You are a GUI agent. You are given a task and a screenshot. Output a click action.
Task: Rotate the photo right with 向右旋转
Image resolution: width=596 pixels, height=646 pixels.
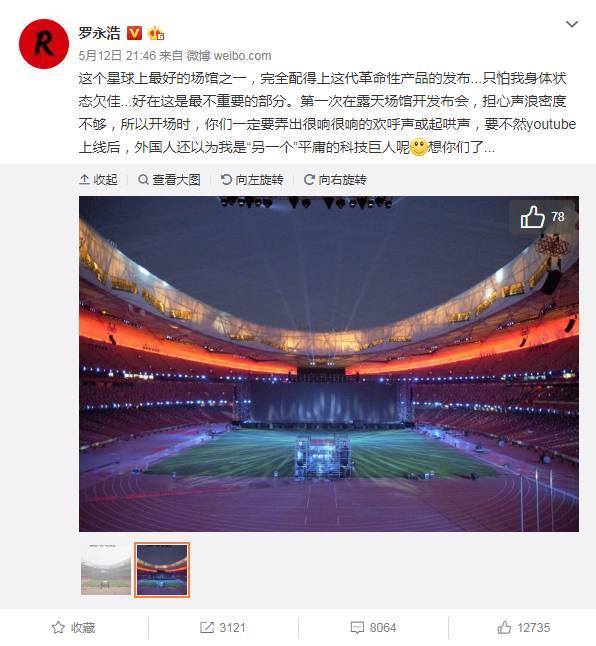click(335, 180)
